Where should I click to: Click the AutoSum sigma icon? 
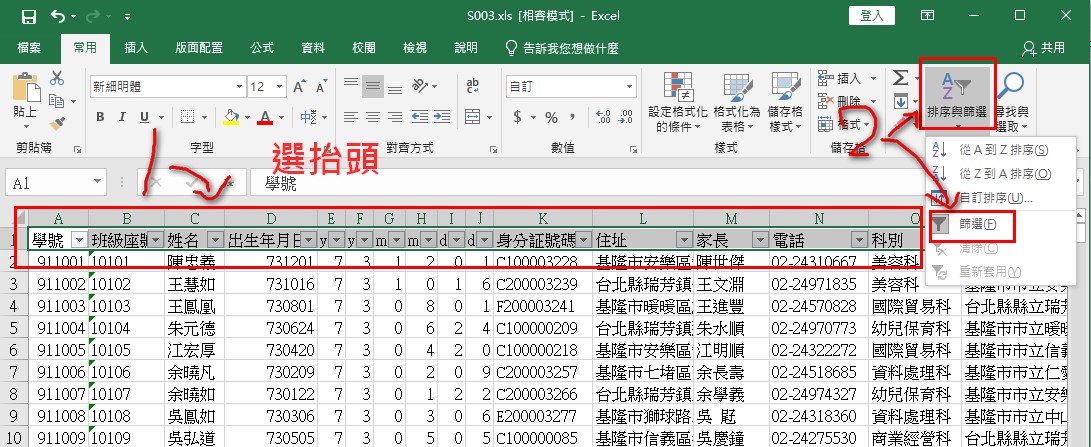click(x=900, y=77)
